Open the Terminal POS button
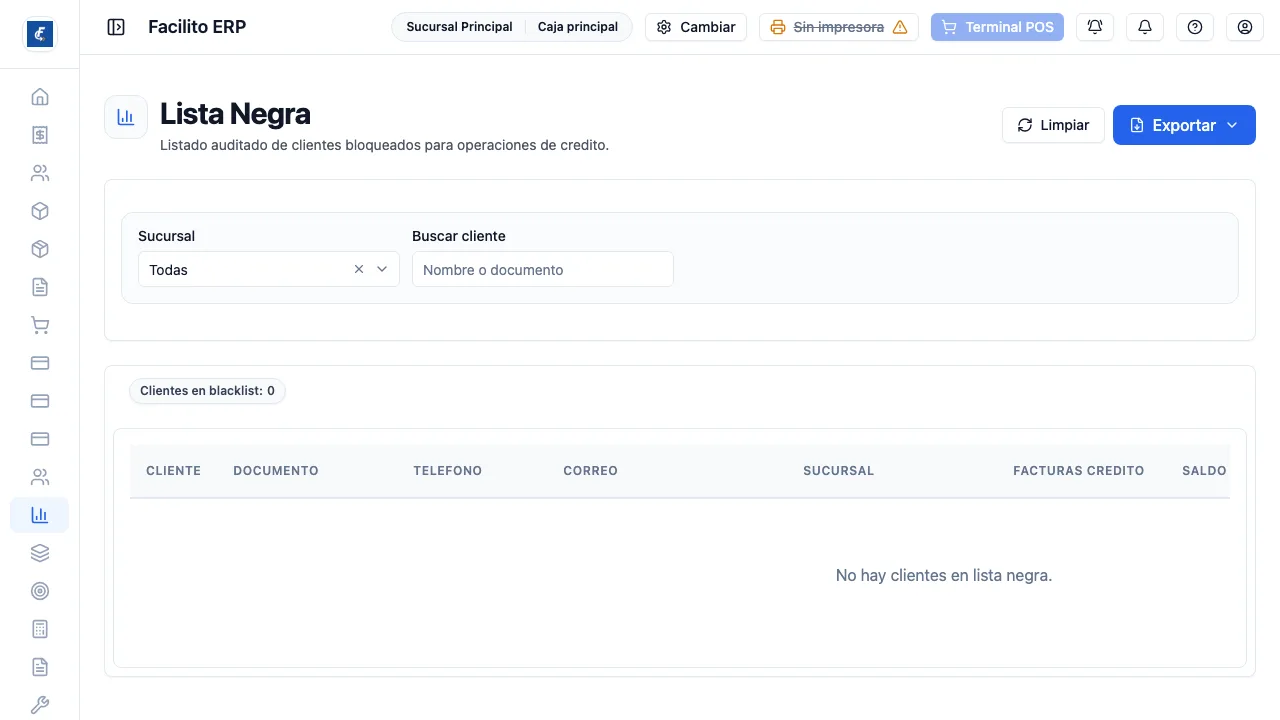1280x720 pixels. [x=997, y=27]
